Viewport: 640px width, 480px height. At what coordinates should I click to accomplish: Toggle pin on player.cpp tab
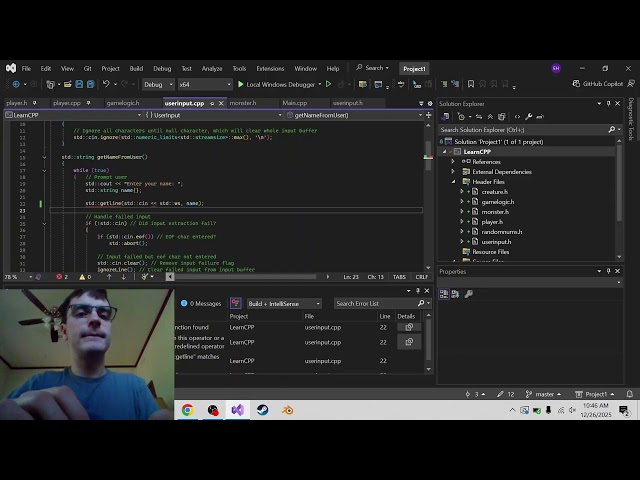(x=88, y=103)
